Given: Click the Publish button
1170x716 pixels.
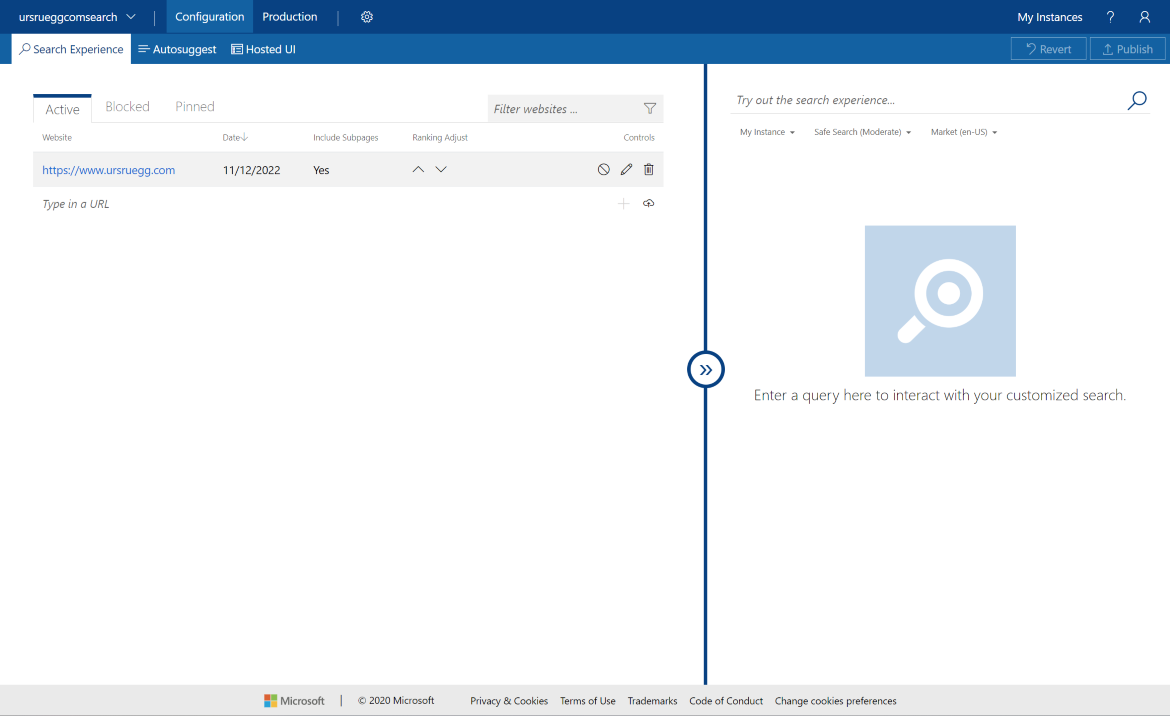Looking at the screenshot, I should pos(1128,49).
